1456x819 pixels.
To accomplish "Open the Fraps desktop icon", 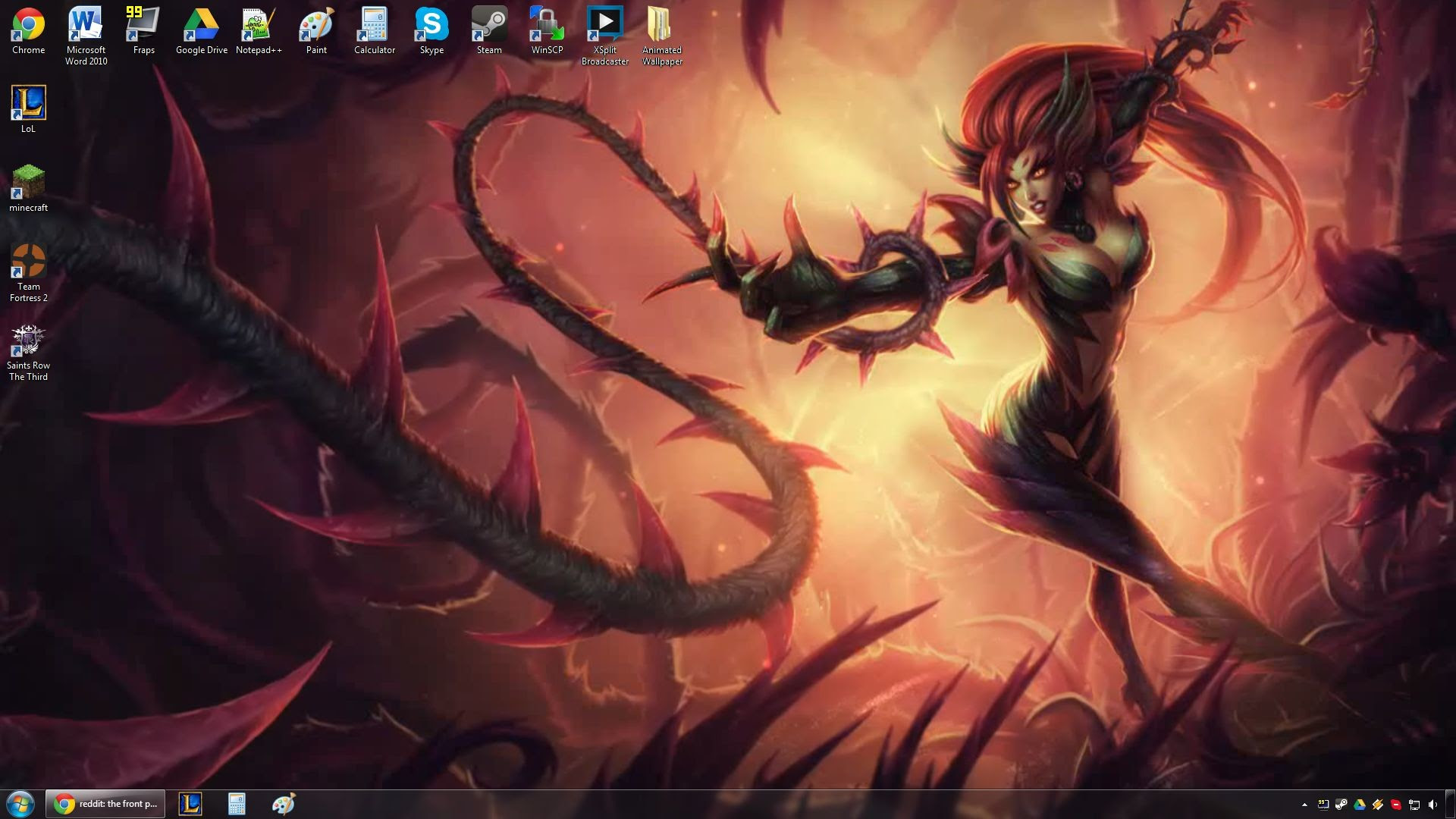I will pyautogui.click(x=143, y=26).
